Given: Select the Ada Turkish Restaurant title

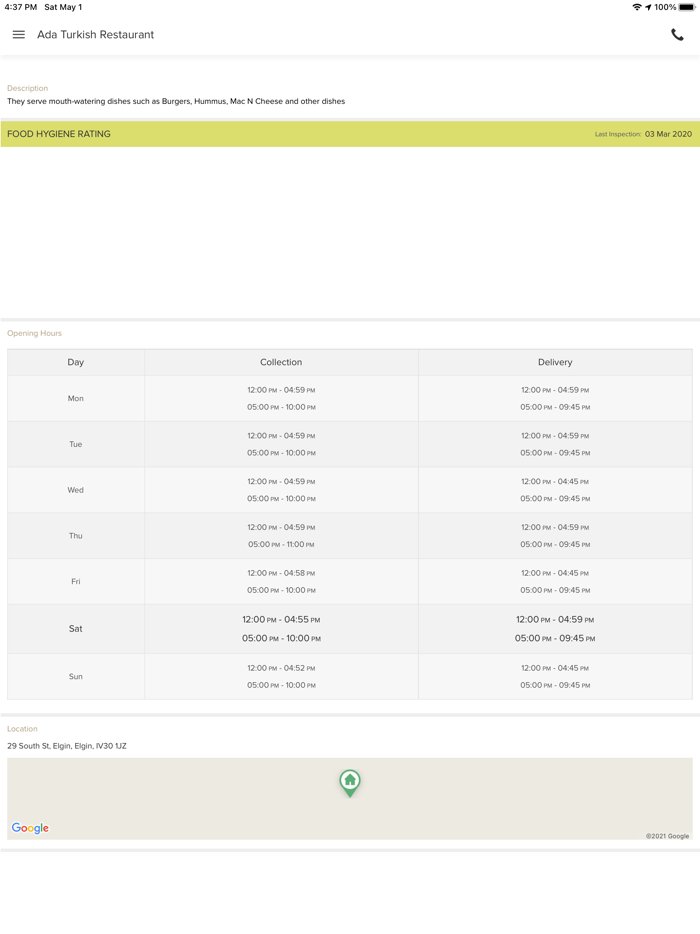Looking at the screenshot, I should 95,35.
